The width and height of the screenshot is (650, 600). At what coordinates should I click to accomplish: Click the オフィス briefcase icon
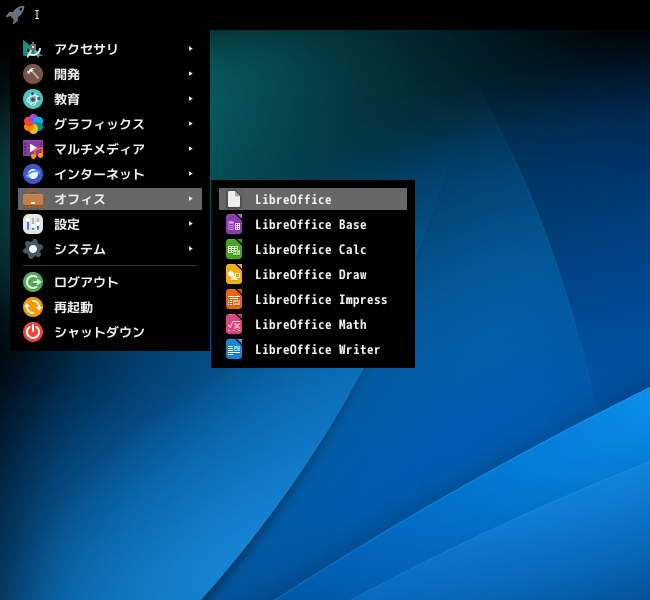pos(33,199)
